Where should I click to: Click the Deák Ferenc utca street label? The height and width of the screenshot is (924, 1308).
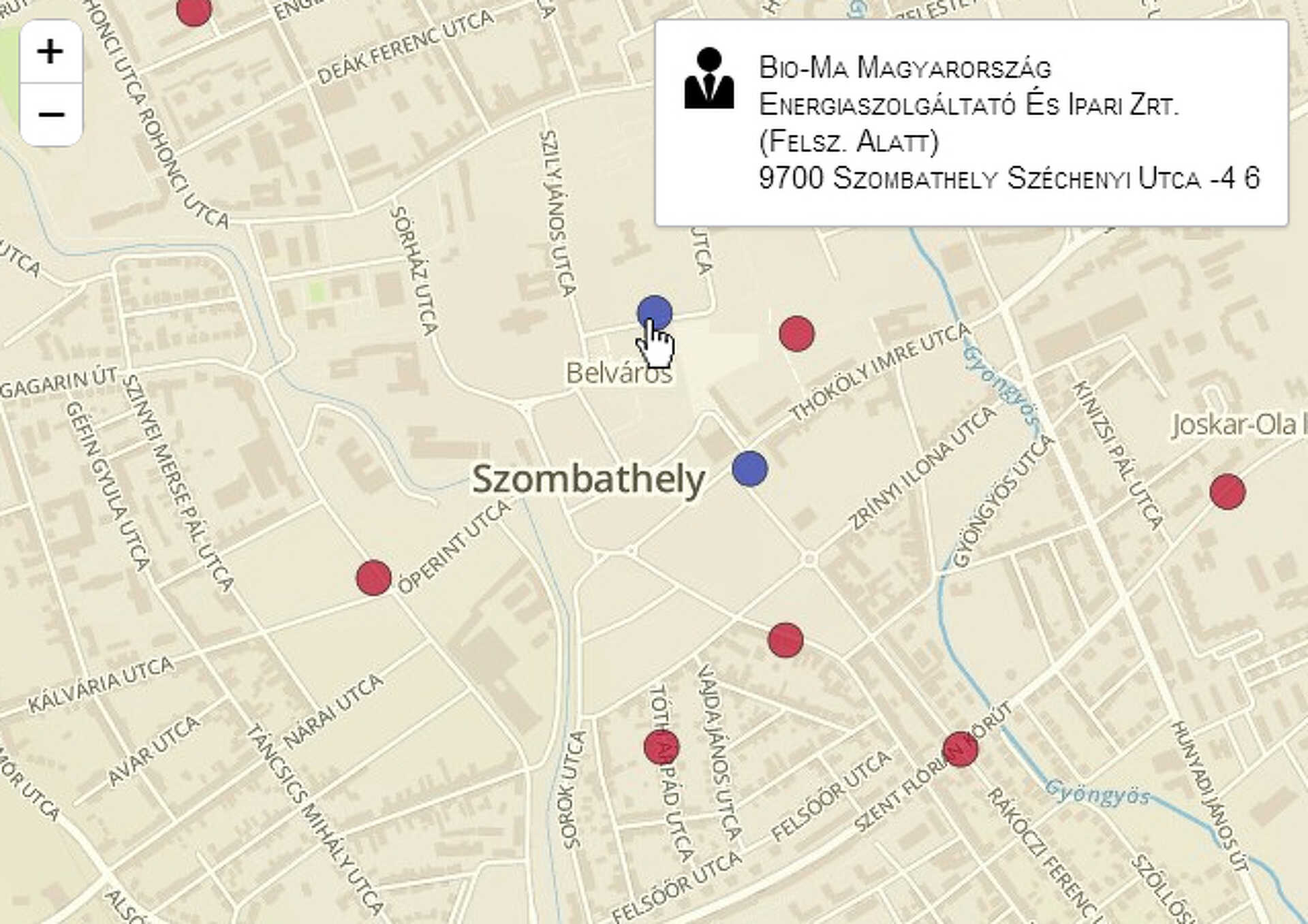[x=406, y=46]
